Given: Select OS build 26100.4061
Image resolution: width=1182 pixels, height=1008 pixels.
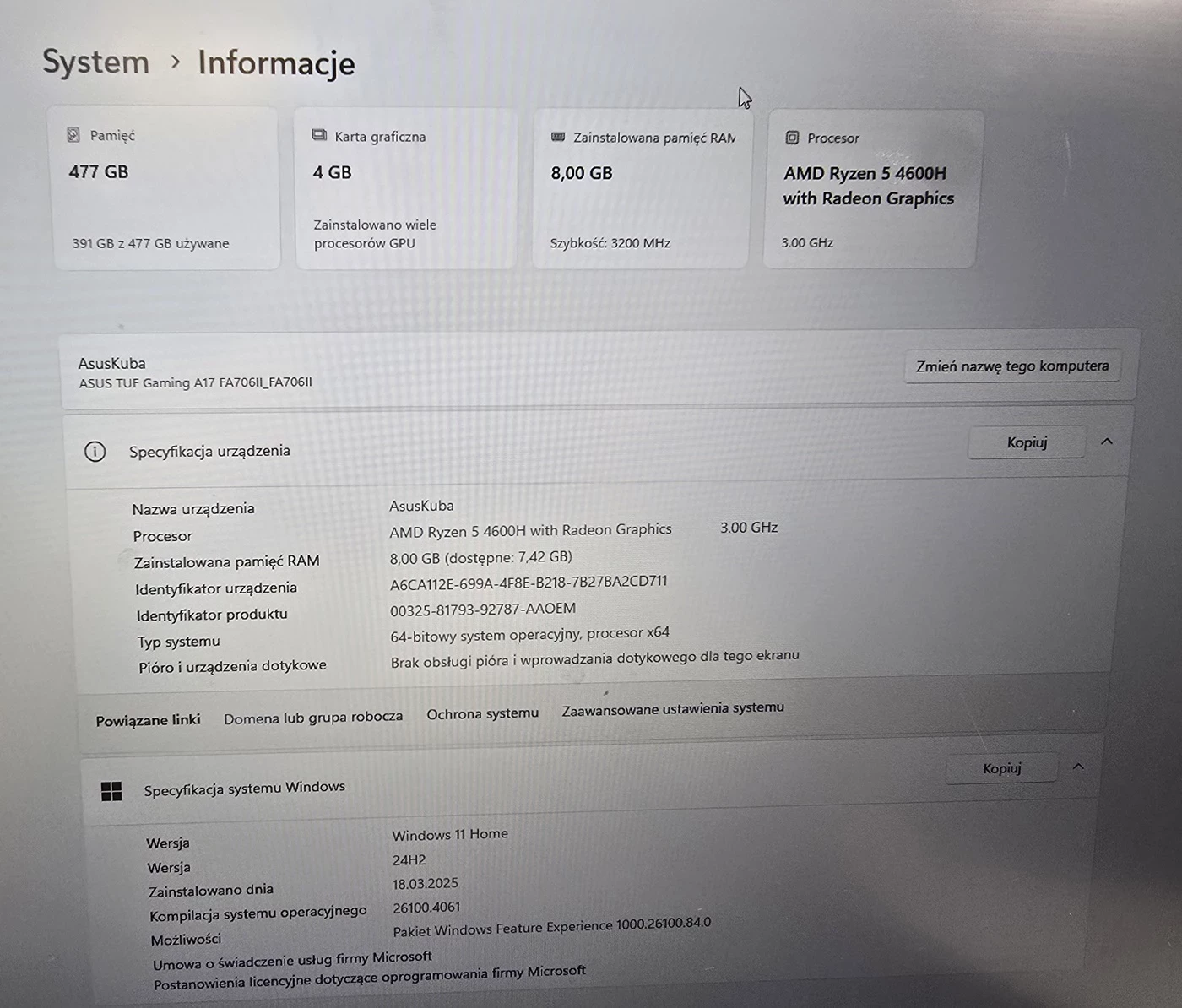Looking at the screenshot, I should coord(426,908).
